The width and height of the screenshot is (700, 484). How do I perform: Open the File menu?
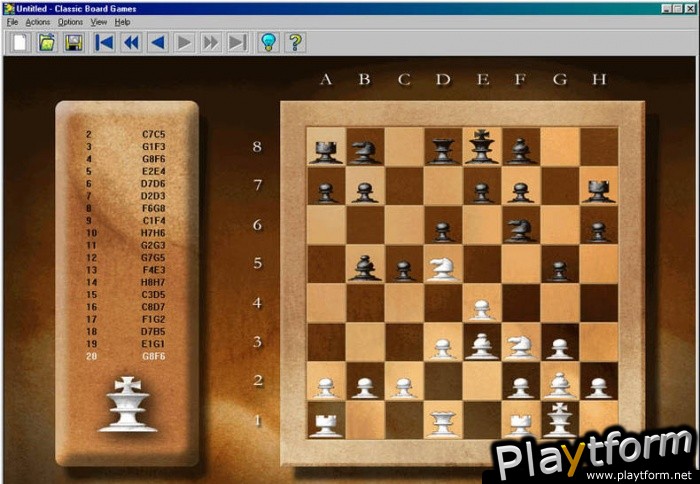coord(12,22)
